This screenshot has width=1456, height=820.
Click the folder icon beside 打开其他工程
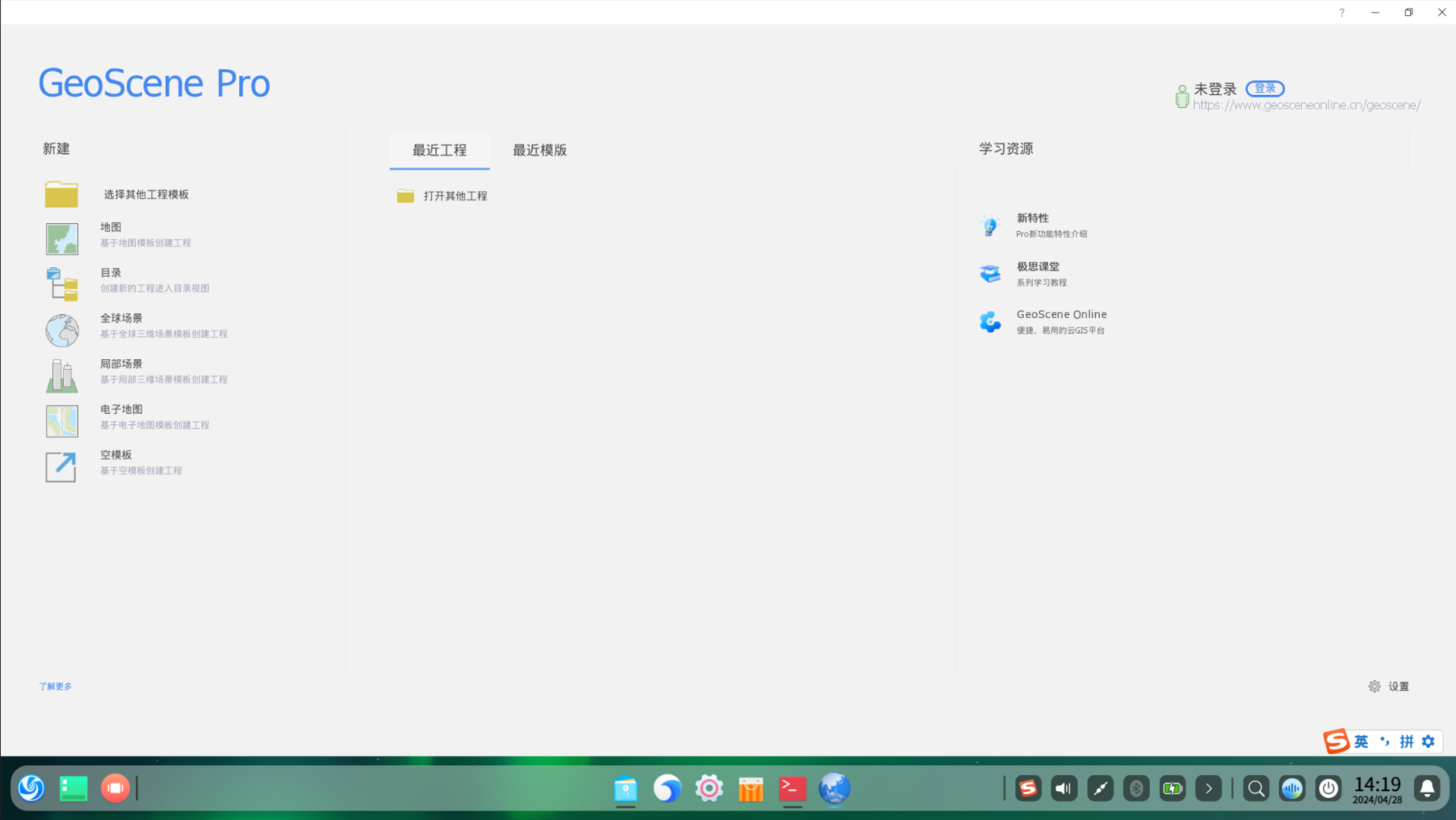[406, 196]
